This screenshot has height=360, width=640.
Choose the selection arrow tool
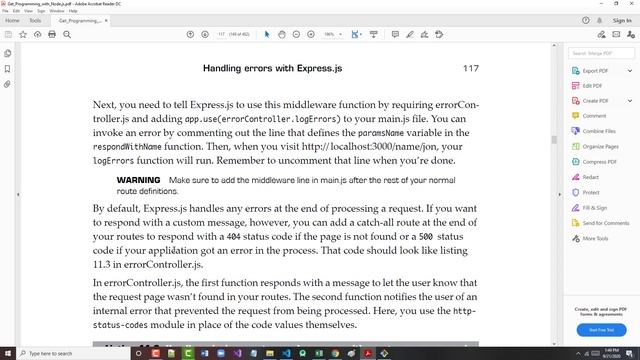coord(267,35)
